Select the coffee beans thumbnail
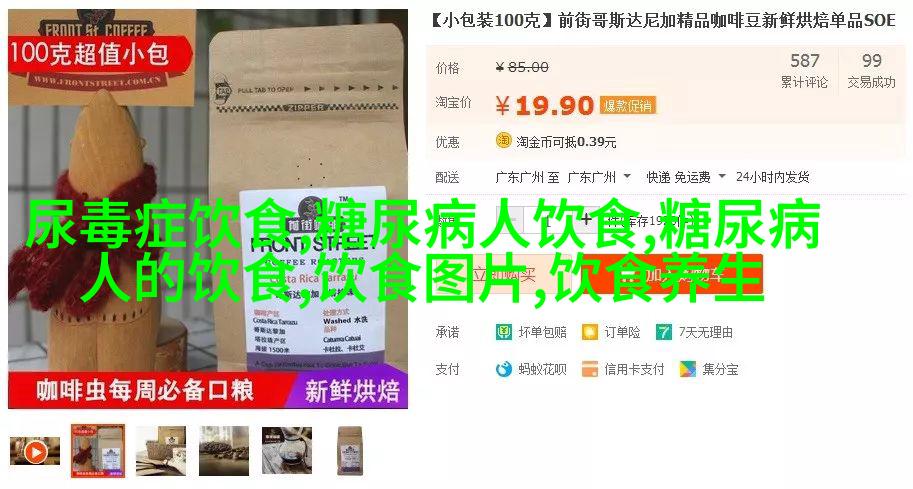The image size is (913, 489). pyautogui.click(x=224, y=451)
